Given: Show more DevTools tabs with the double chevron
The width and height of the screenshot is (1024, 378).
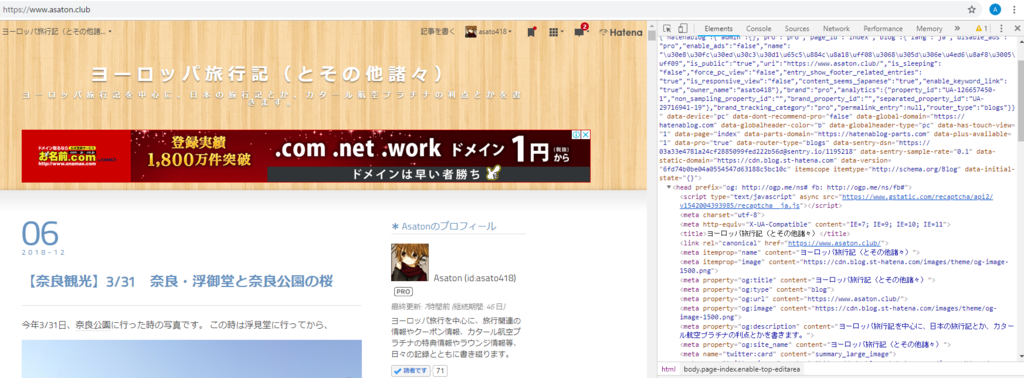Looking at the screenshot, I should [x=957, y=29].
